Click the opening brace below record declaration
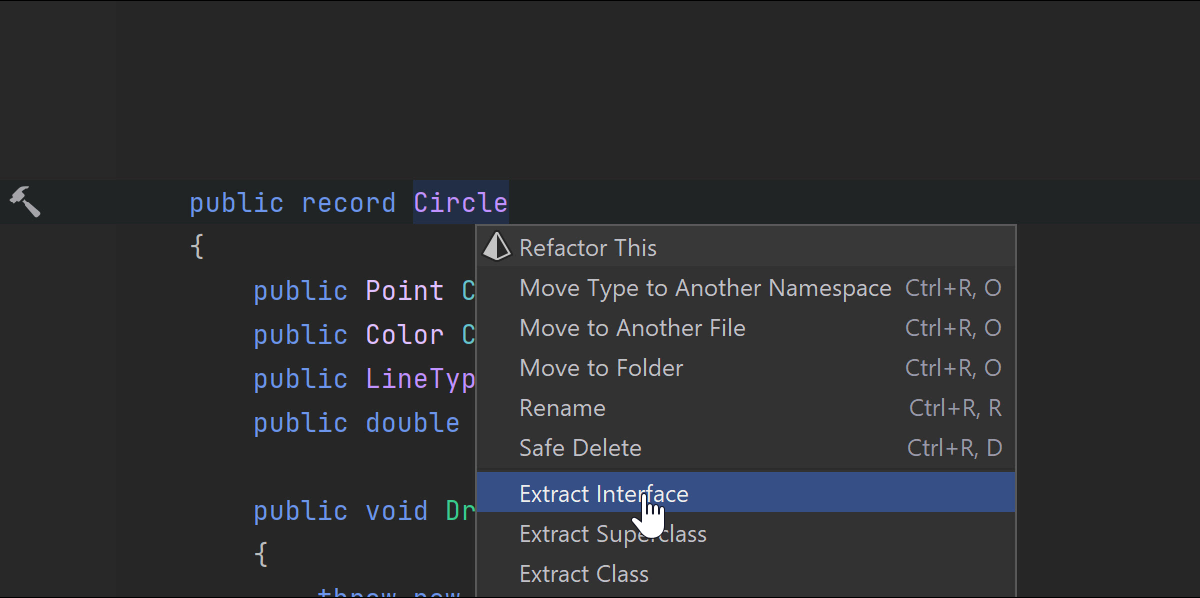 [197, 246]
